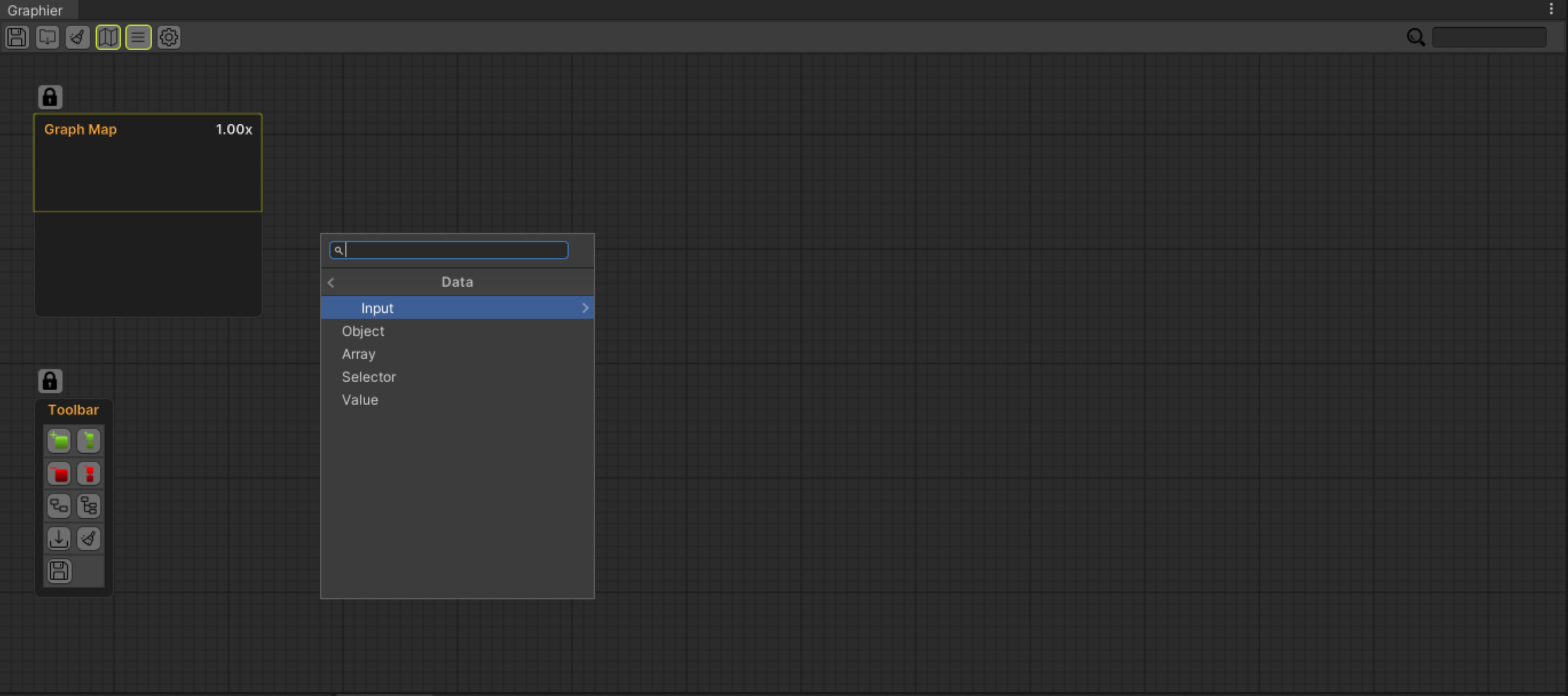Click the green add single node icon
The width and height of the screenshot is (1568, 696).
click(59, 441)
